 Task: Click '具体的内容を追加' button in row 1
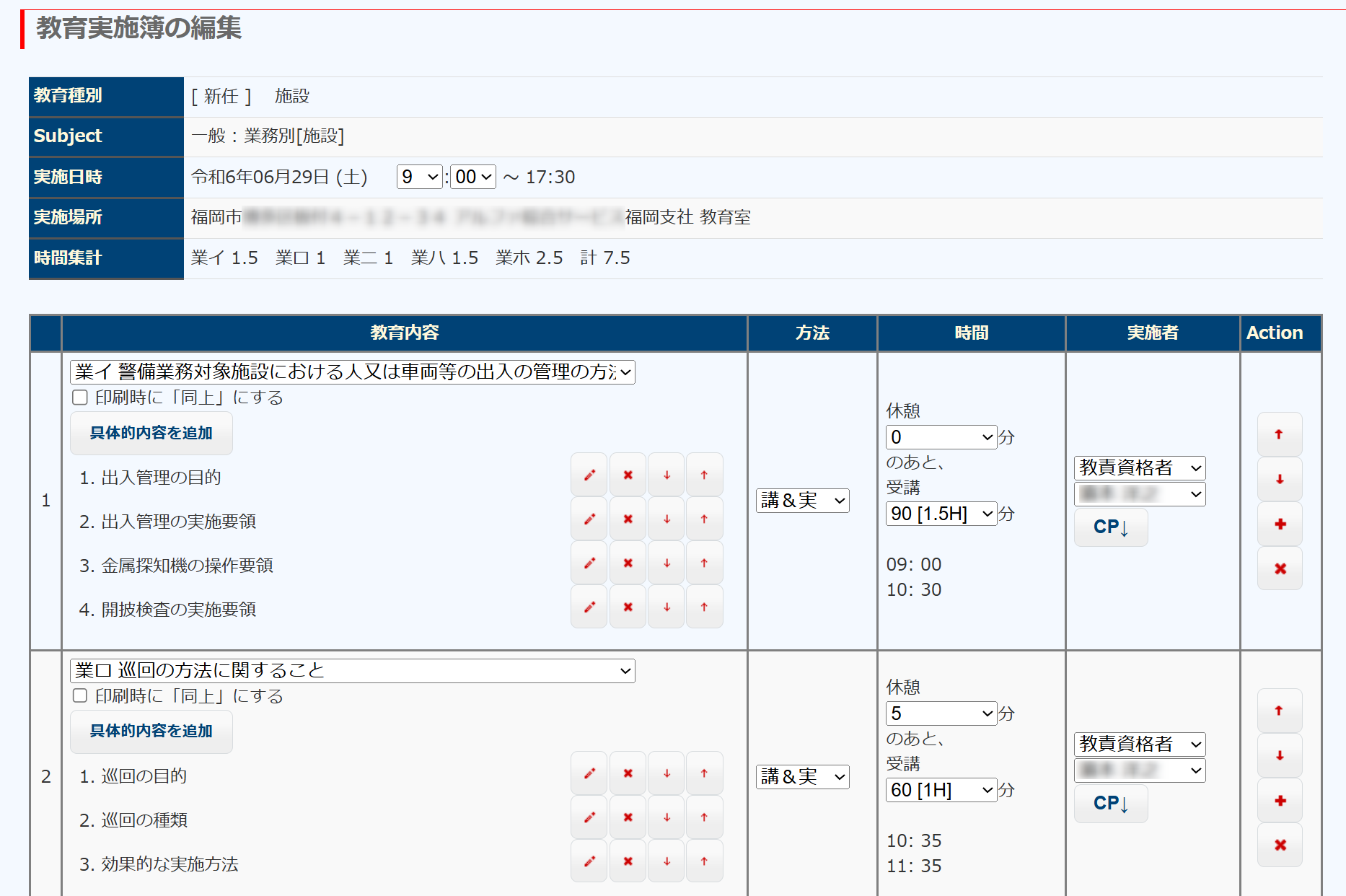click(151, 433)
